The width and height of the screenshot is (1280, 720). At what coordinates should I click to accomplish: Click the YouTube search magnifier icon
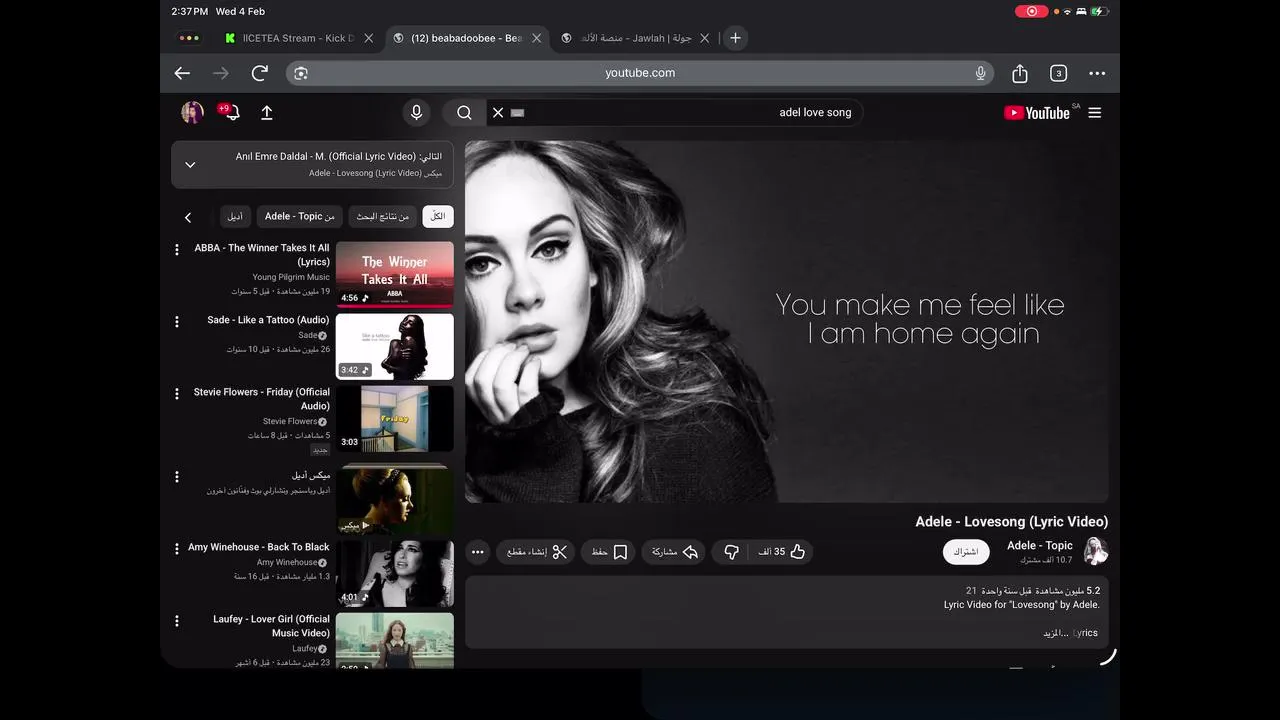pyautogui.click(x=464, y=112)
